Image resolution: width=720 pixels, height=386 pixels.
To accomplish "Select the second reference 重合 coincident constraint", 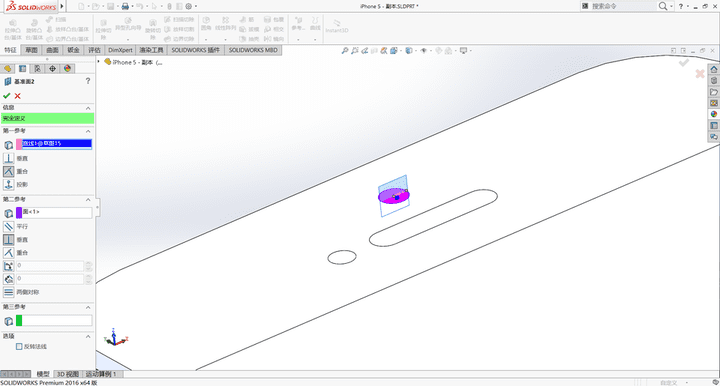I will [x=8, y=252].
